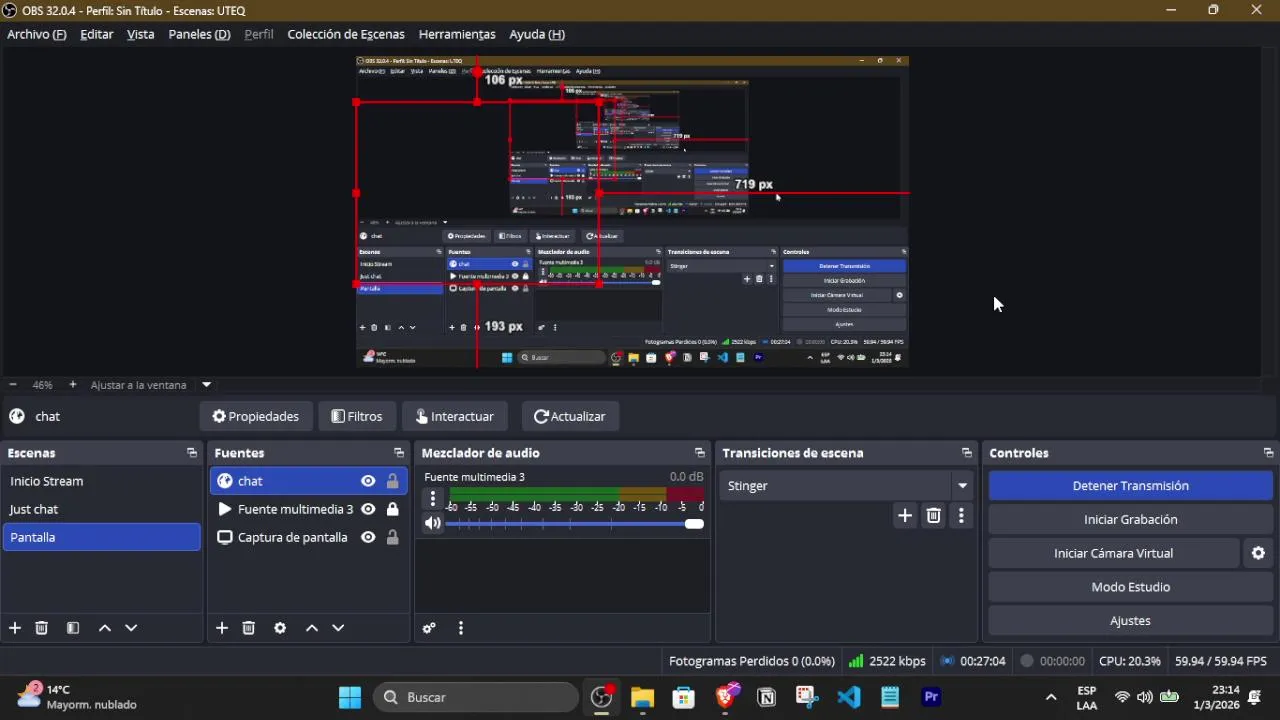Toggle visibility of Fuente multimedia 3
This screenshot has height=720, width=1280.
[368, 509]
